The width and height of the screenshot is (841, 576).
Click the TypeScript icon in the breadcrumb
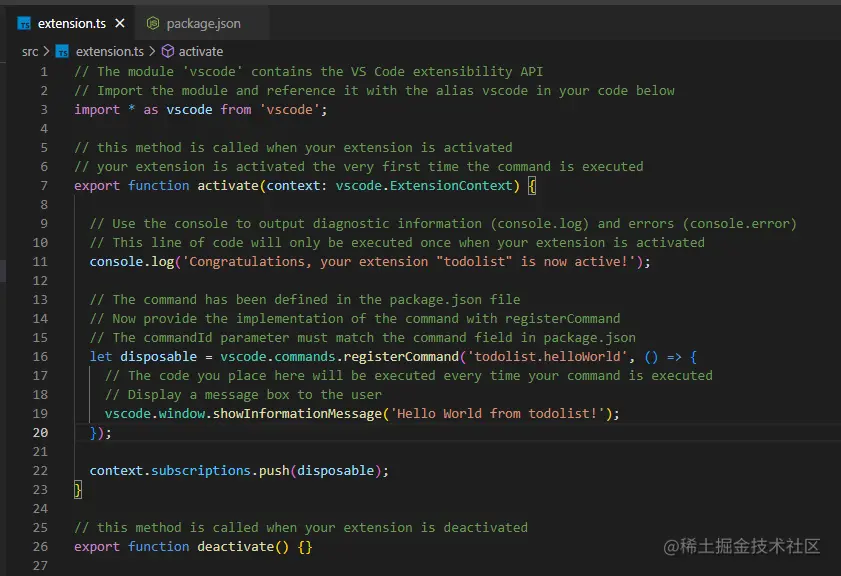pos(62,51)
